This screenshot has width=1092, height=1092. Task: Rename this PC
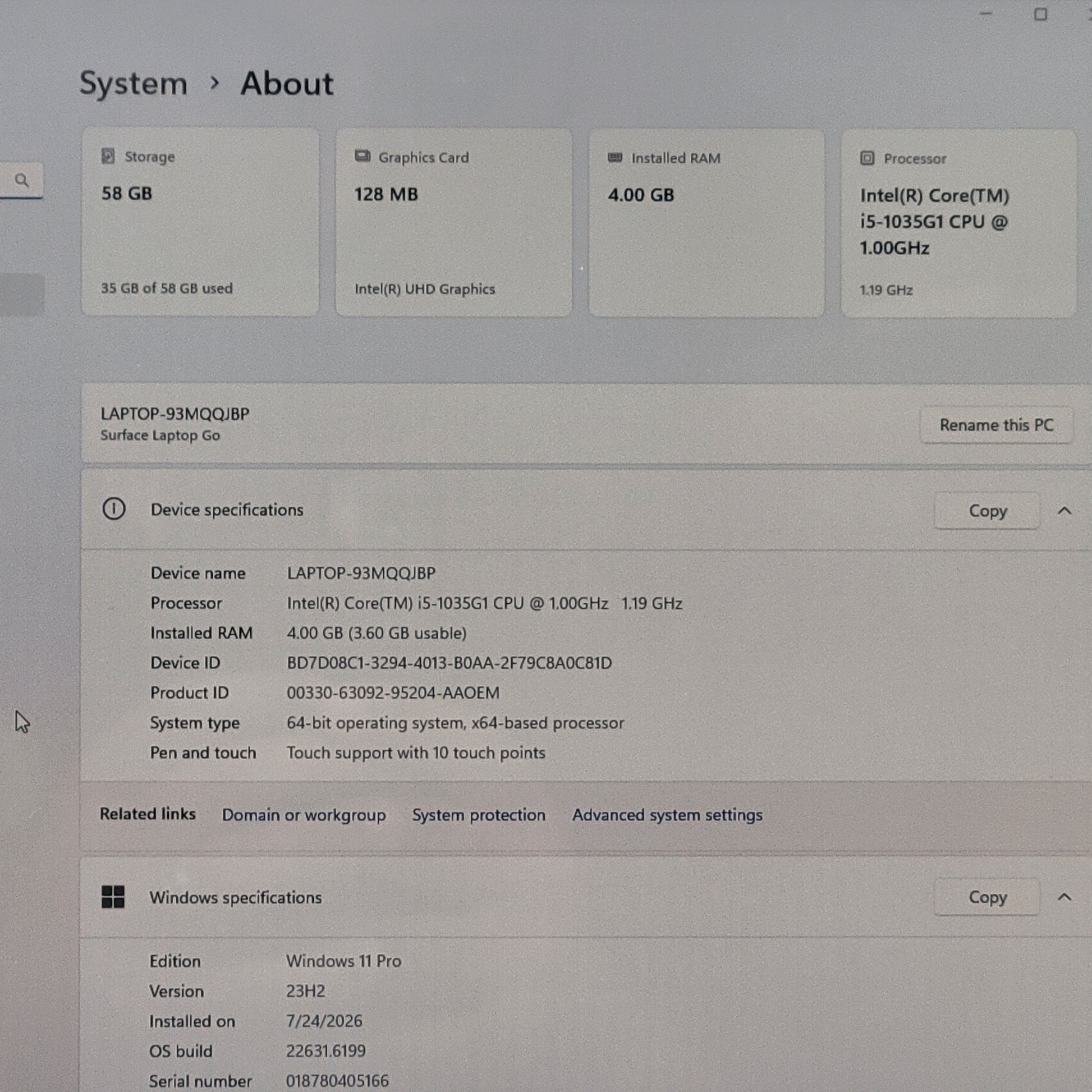997,425
